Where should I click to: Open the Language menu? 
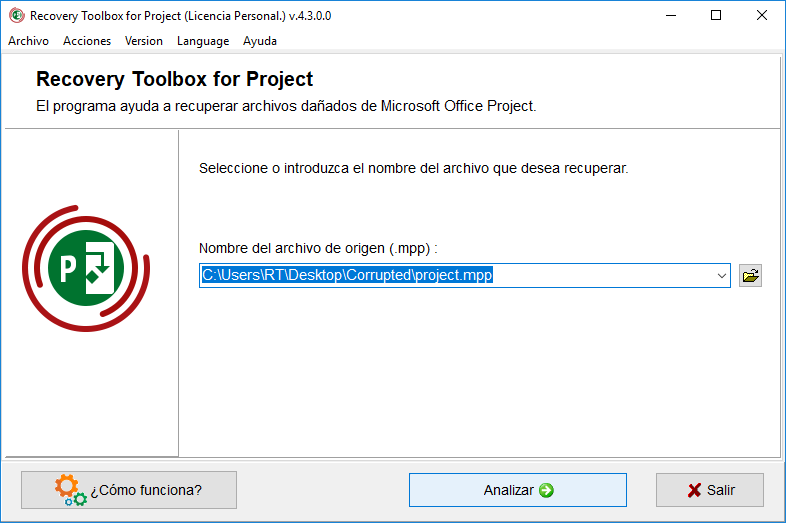click(203, 41)
